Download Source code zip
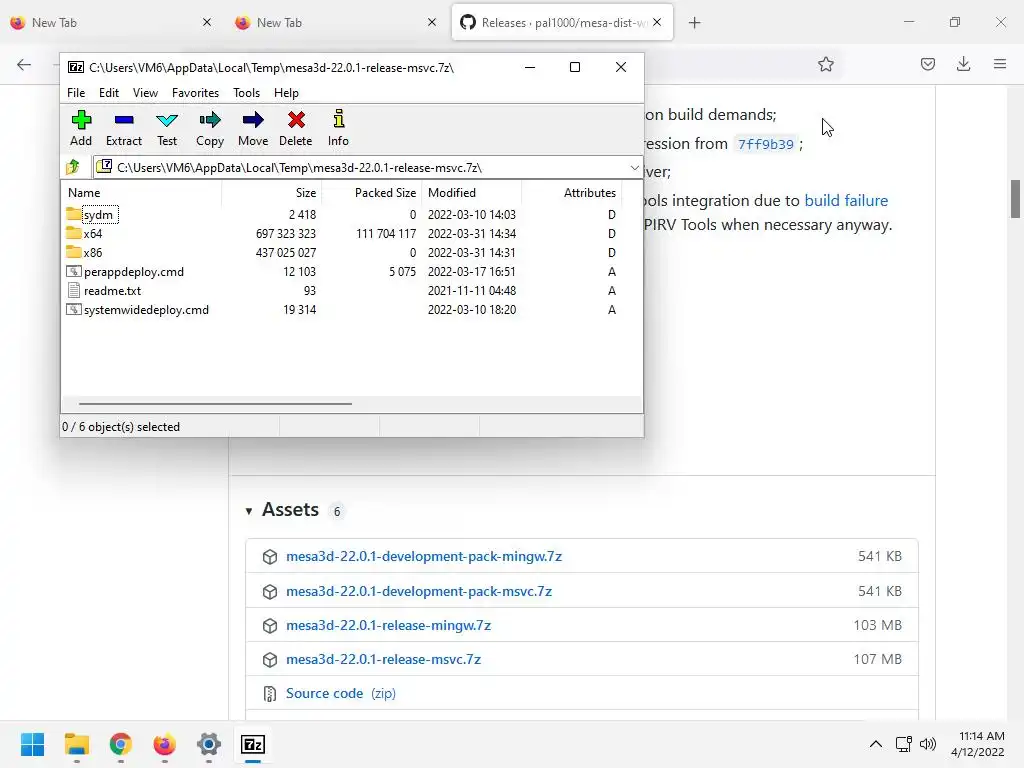The height and width of the screenshot is (768, 1024). pyautogui.click(x=341, y=693)
